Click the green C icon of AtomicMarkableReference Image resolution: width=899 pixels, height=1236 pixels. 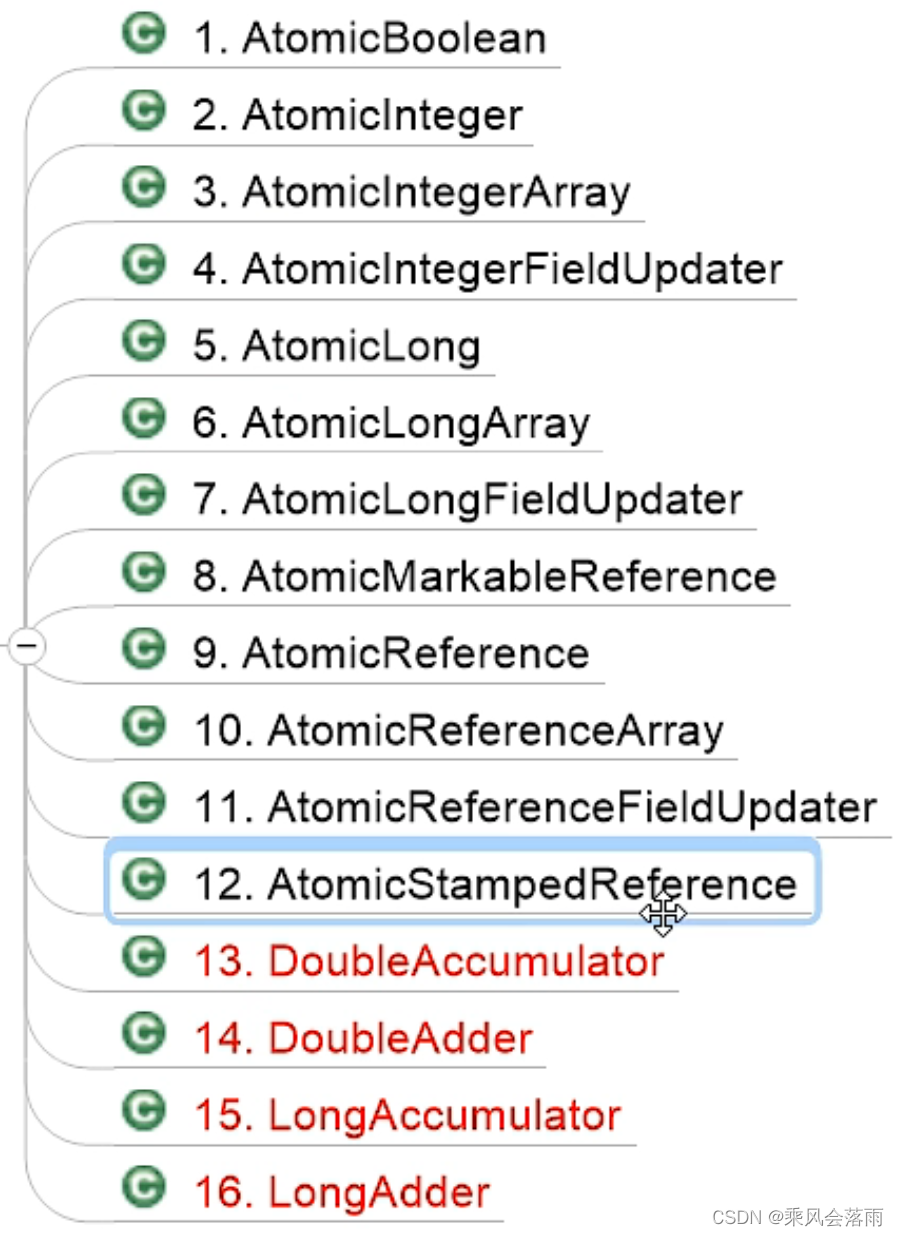point(143,573)
